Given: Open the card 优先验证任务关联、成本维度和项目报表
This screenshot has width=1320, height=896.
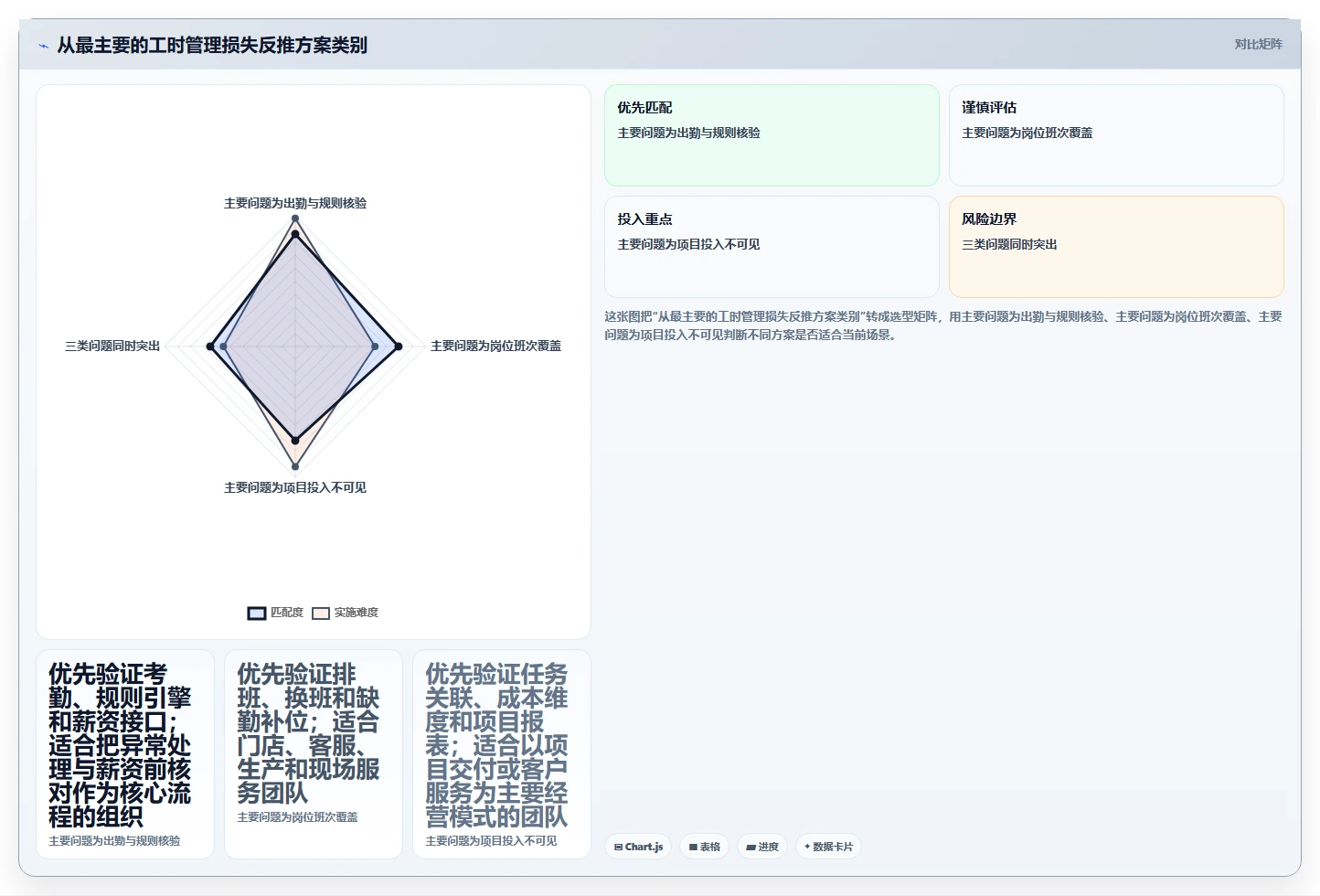Looking at the screenshot, I should (502, 754).
